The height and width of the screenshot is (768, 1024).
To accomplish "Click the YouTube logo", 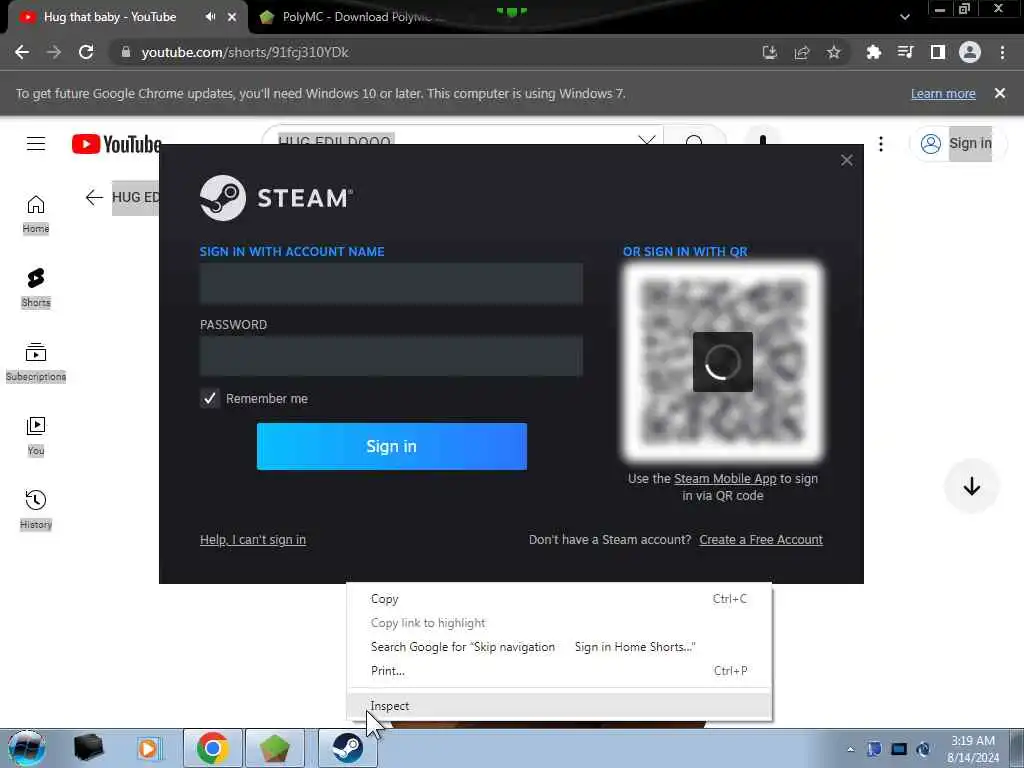I will pyautogui.click(x=116, y=144).
